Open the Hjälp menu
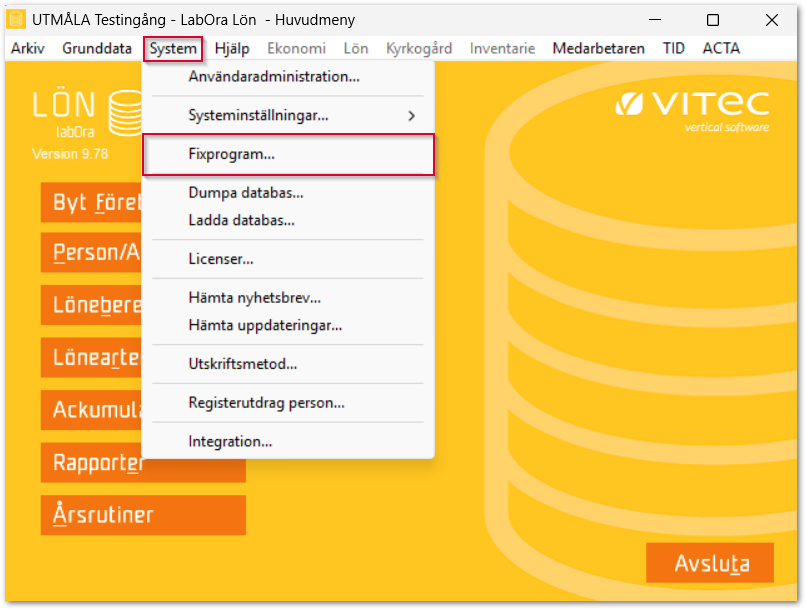 point(232,48)
